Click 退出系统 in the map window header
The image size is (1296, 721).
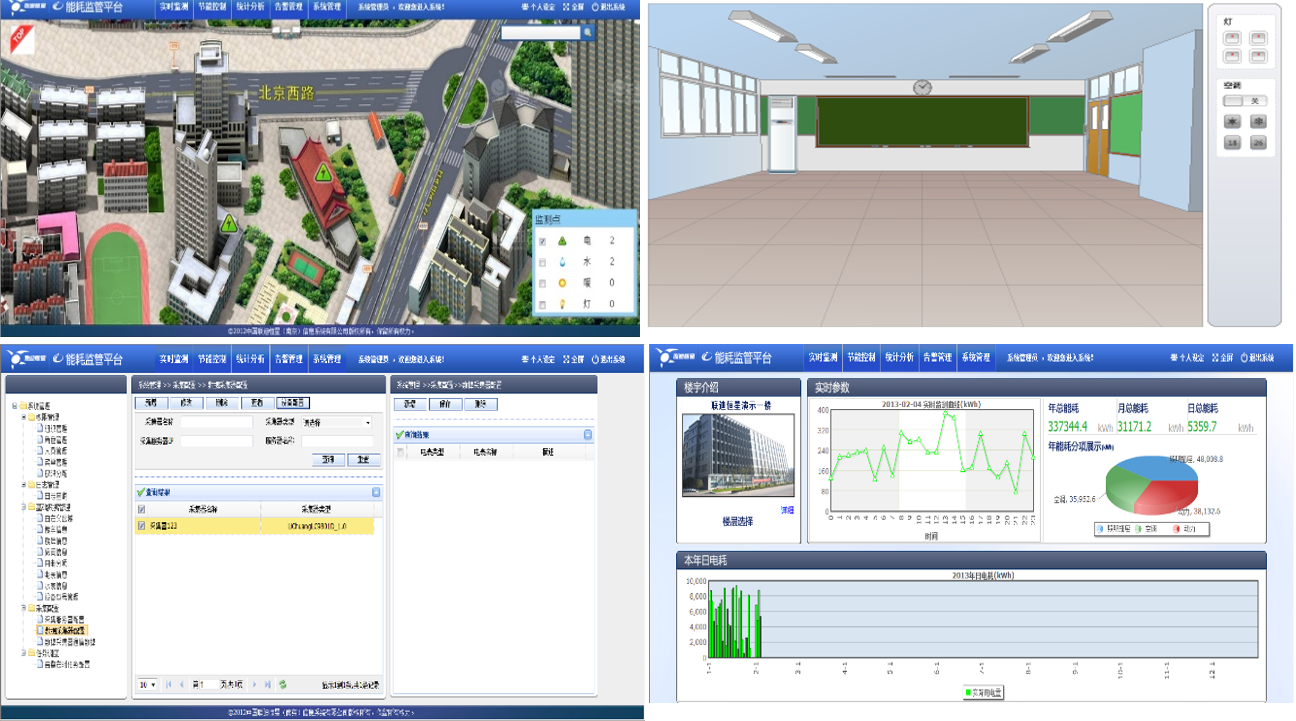click(x=607, y=7)
